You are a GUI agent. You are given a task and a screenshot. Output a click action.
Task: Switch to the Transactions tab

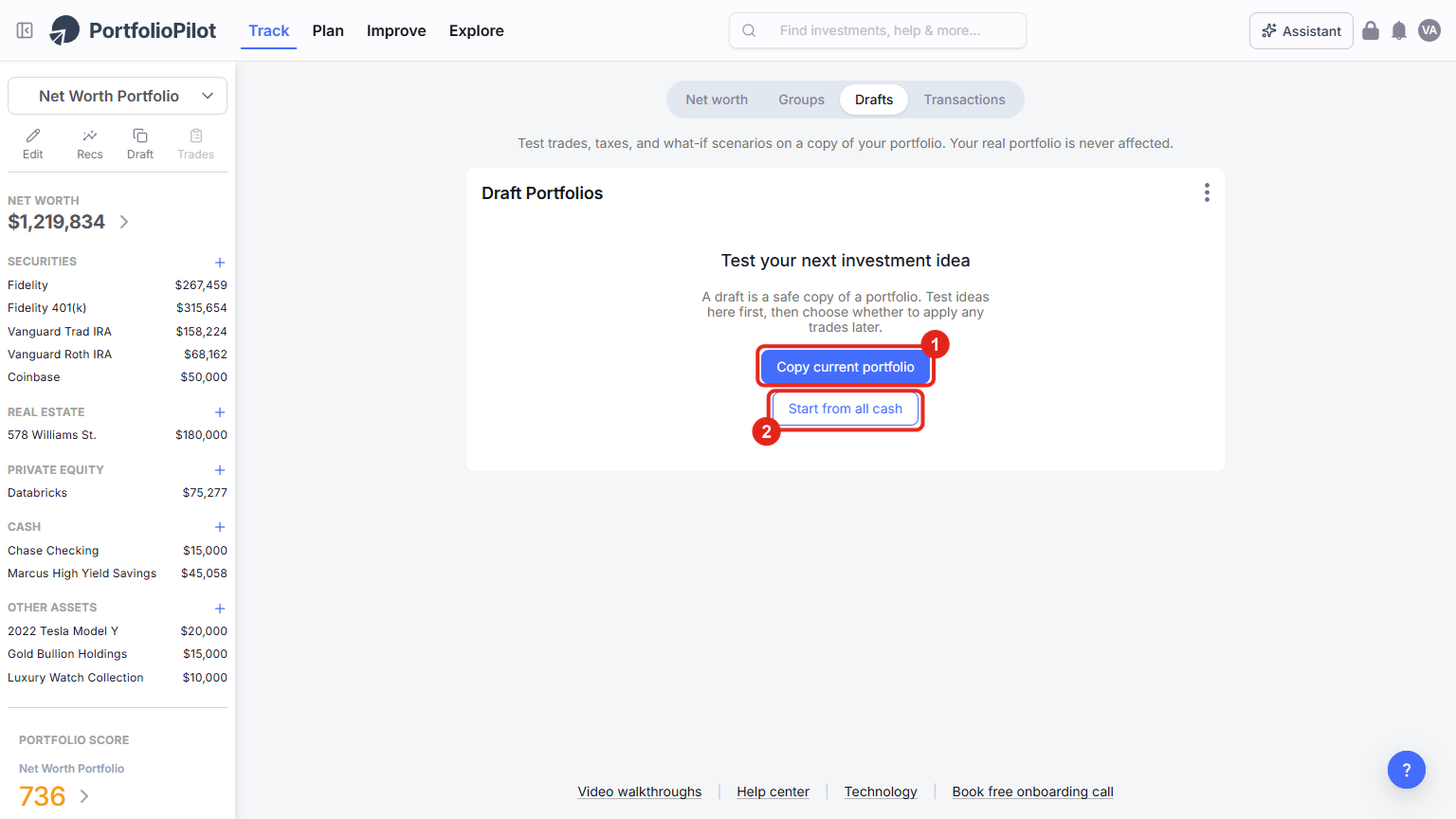point(964,100)
